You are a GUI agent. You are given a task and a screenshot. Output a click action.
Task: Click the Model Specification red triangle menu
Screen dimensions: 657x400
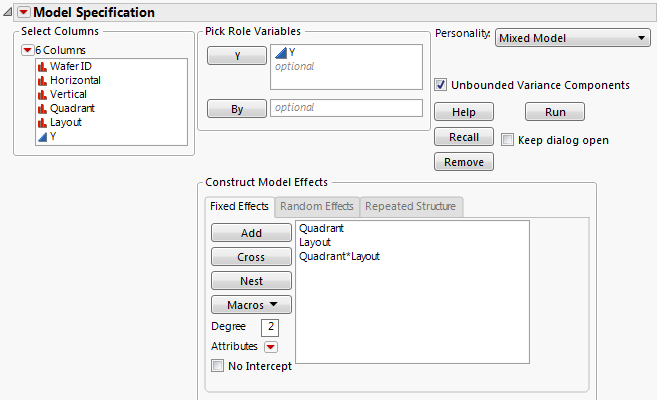(x=25, y=13)
